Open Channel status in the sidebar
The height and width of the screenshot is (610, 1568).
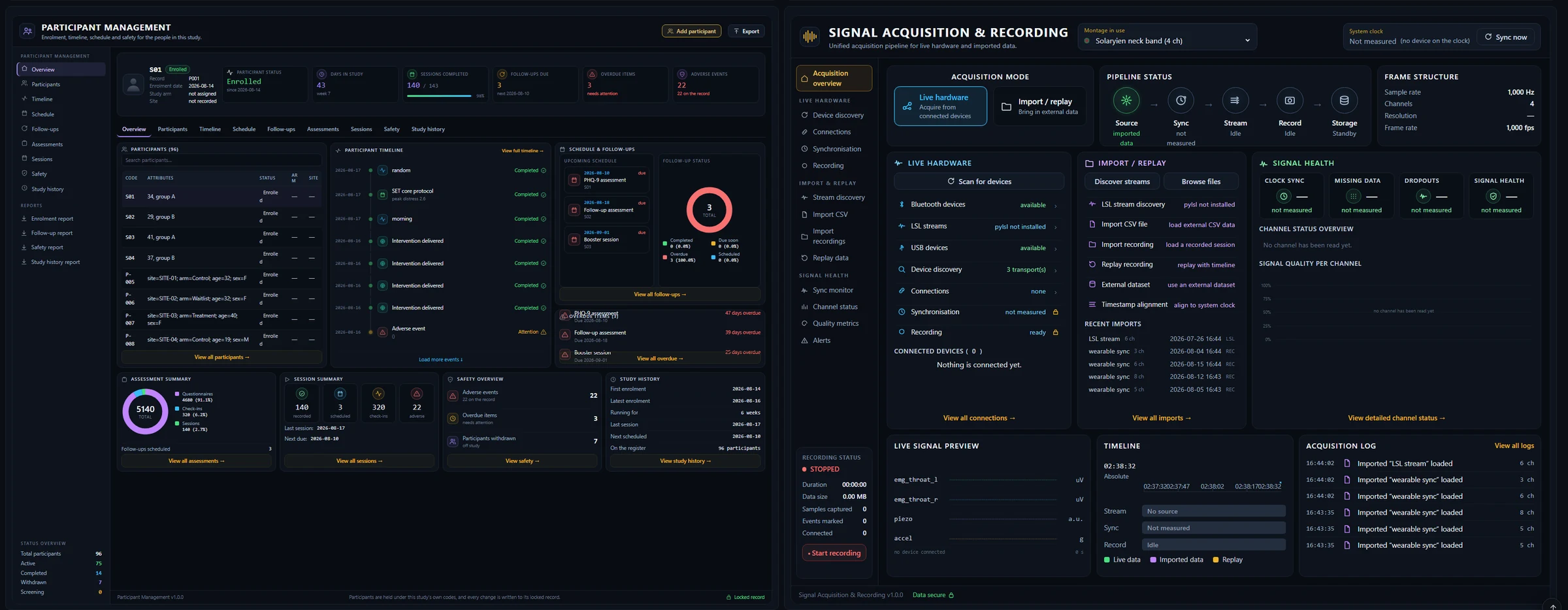835,307
